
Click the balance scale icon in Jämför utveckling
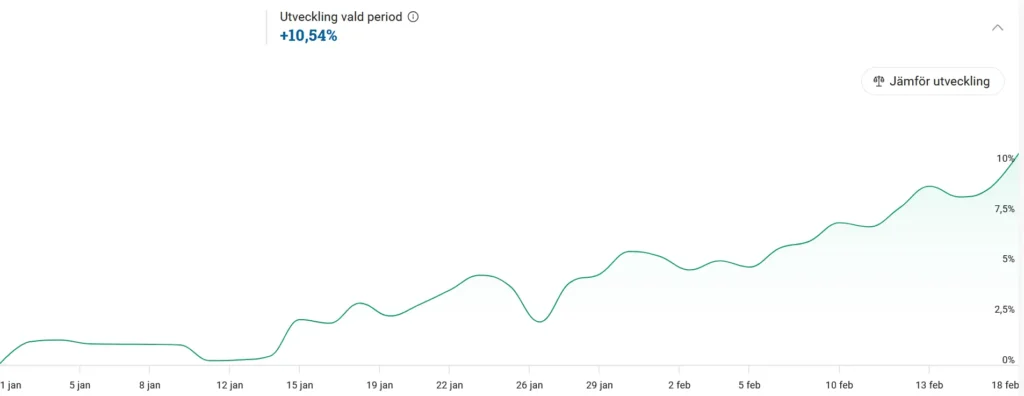click(879, 82)
